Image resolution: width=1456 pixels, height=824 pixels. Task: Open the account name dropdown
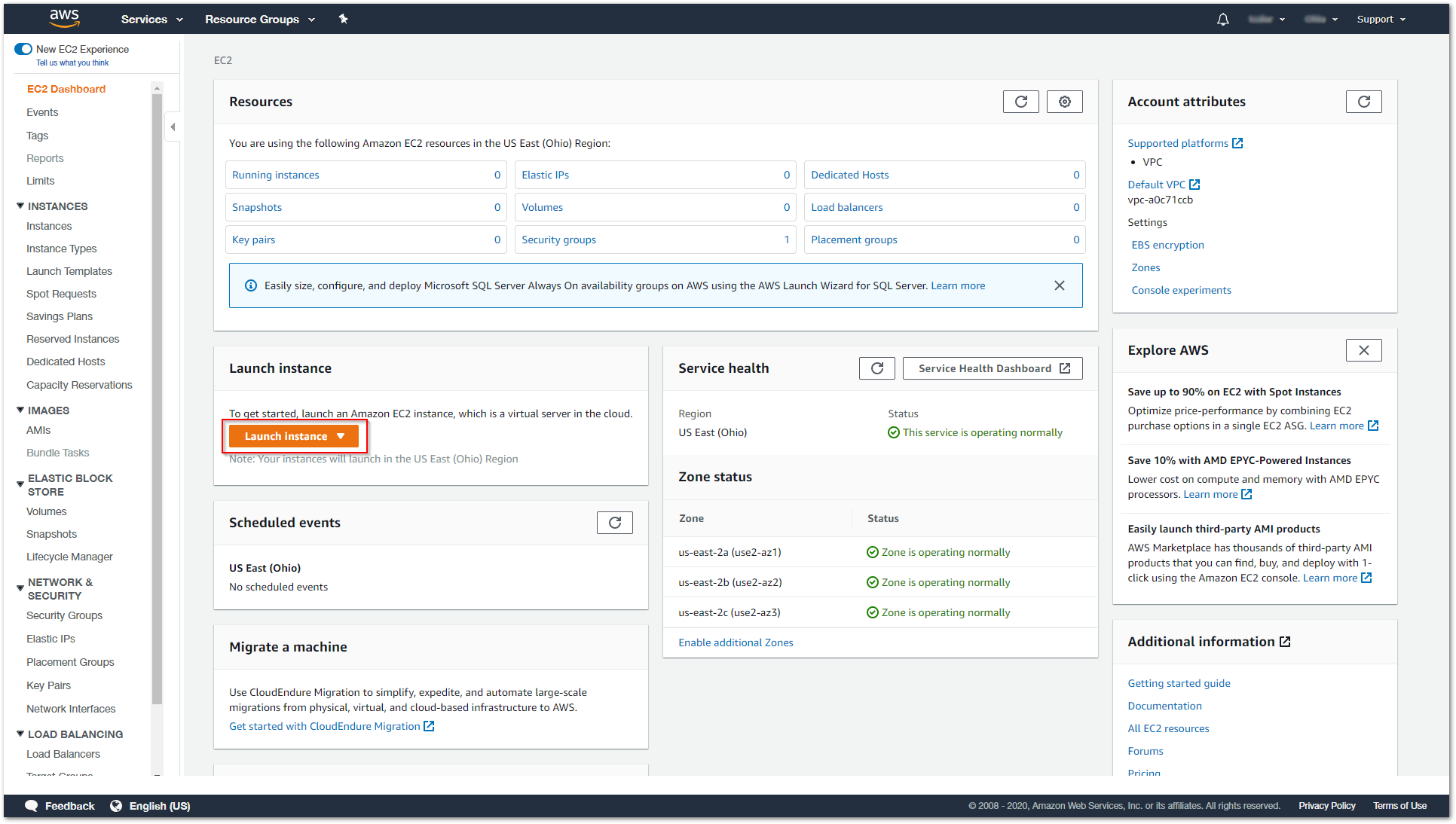point(1266,20)
